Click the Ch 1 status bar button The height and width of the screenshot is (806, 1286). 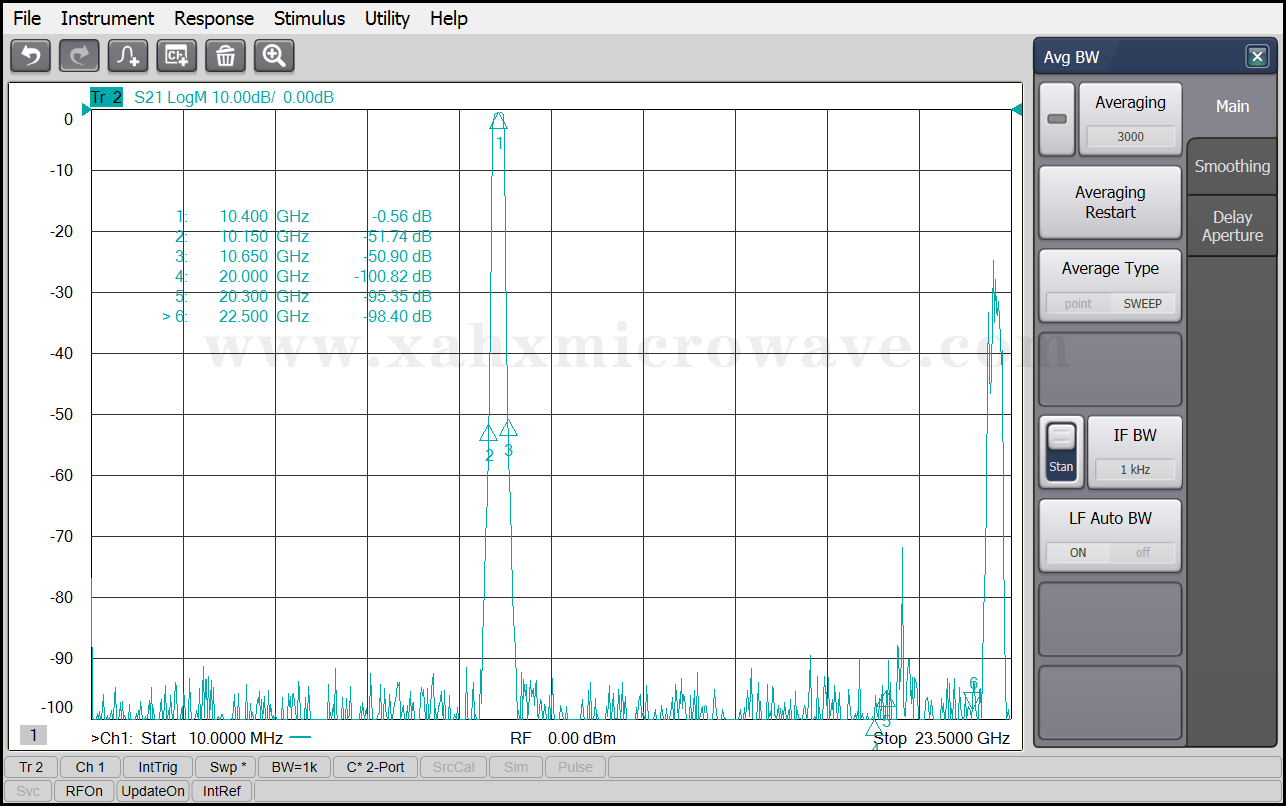(x=90, y=767)
